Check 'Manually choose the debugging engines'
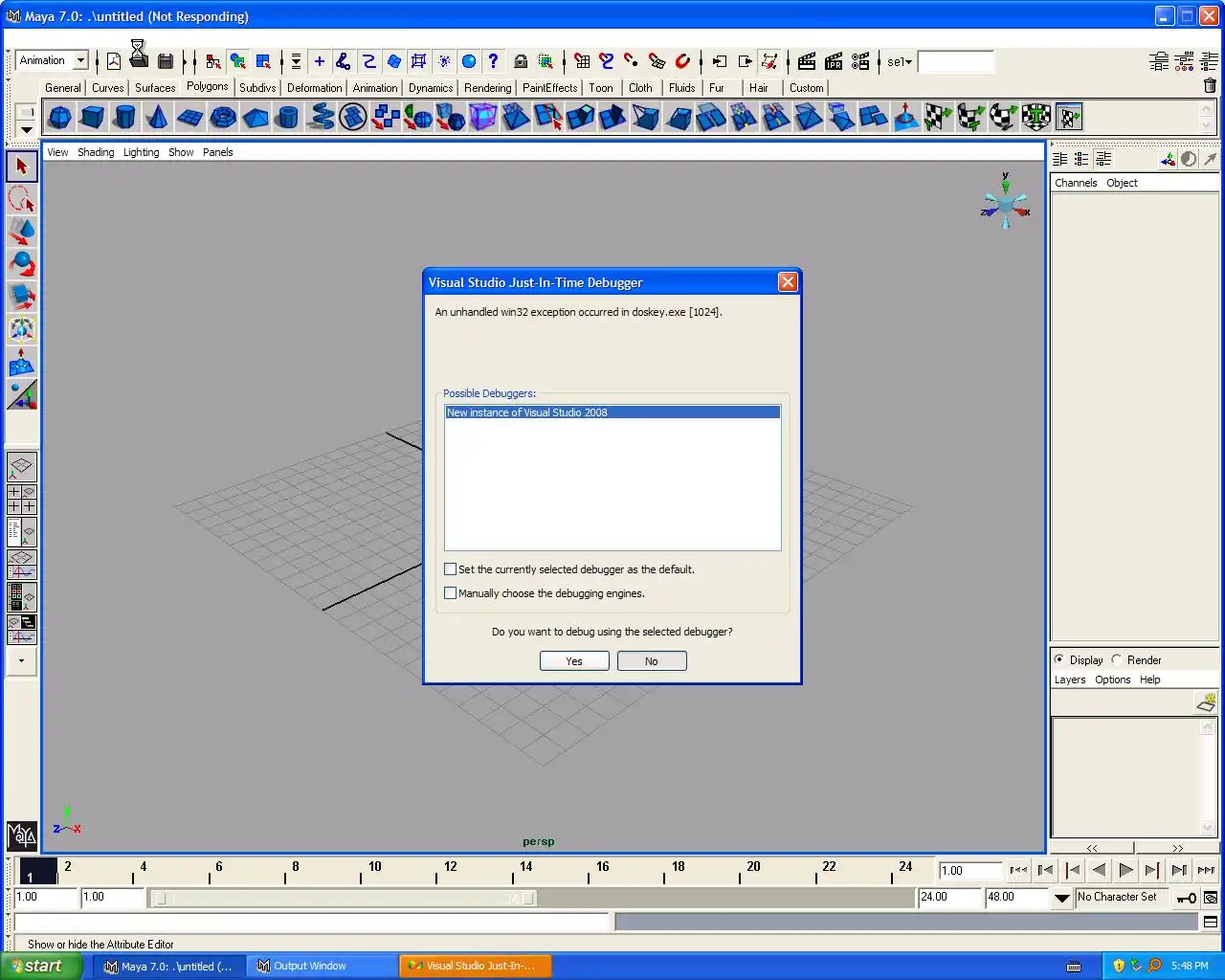 pyautogui.click(x=450, y=593)
